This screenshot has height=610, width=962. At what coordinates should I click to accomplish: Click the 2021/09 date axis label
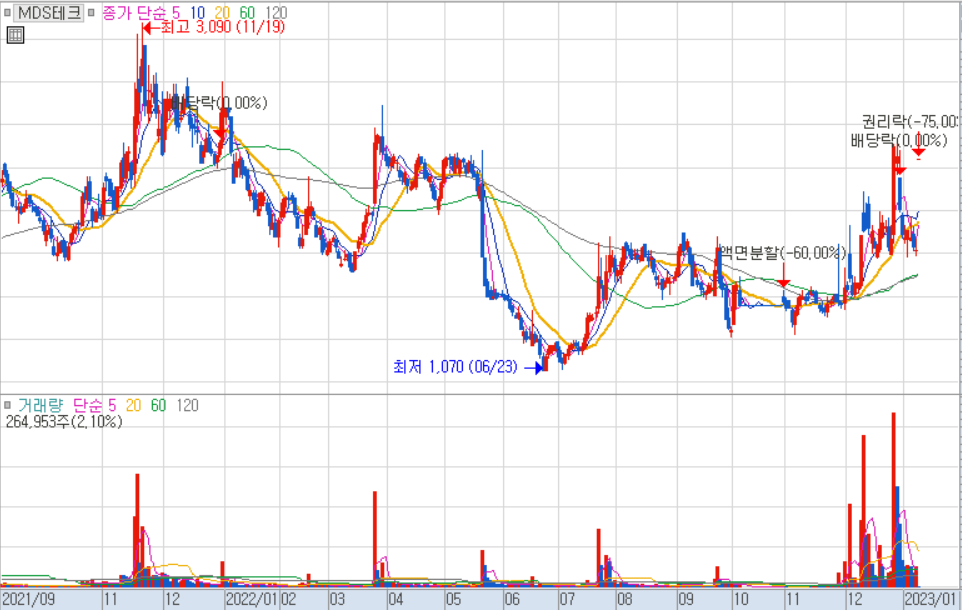tap(28, 599)
